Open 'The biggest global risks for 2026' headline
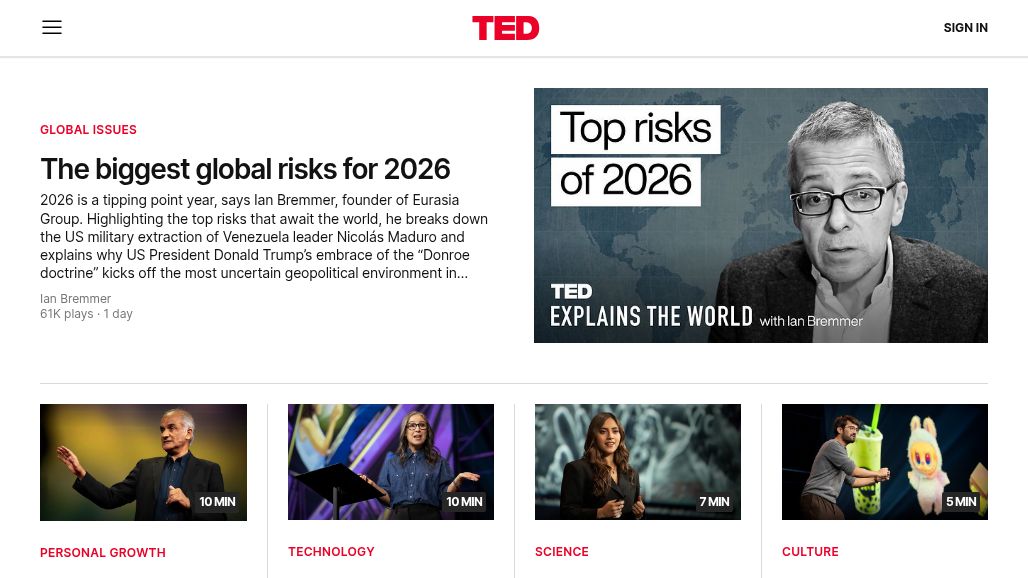The height and width of the screenshot is (578, 1028). (x=245, y=169)
